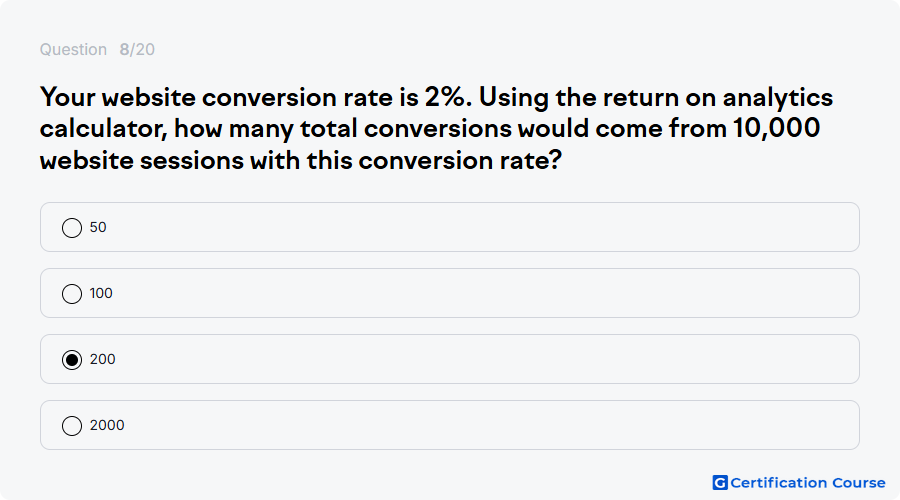Viewport: 900px width, 500px height.
Task: Click the '2%' value in the question
Action: [x=445, y=97]
